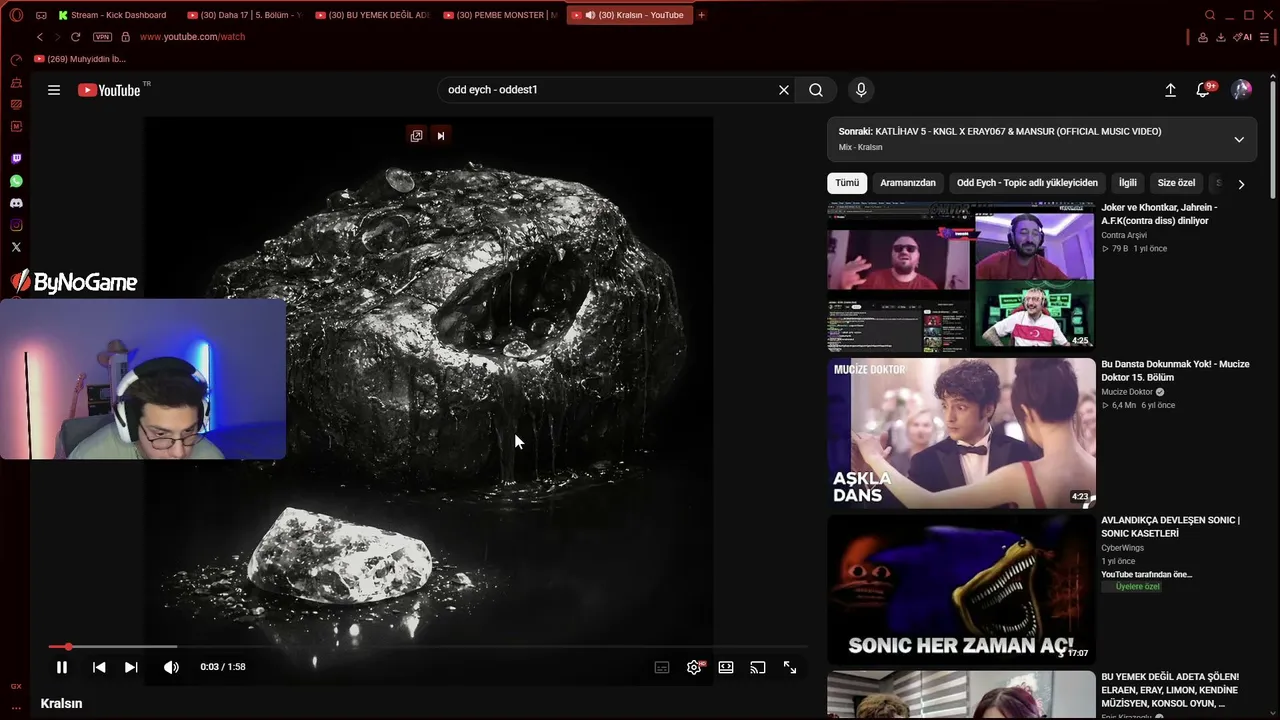The height and width of the screenshot is (720, 1280).
Task: Open the YouTube create/upload button
Action: (1170, 90)
